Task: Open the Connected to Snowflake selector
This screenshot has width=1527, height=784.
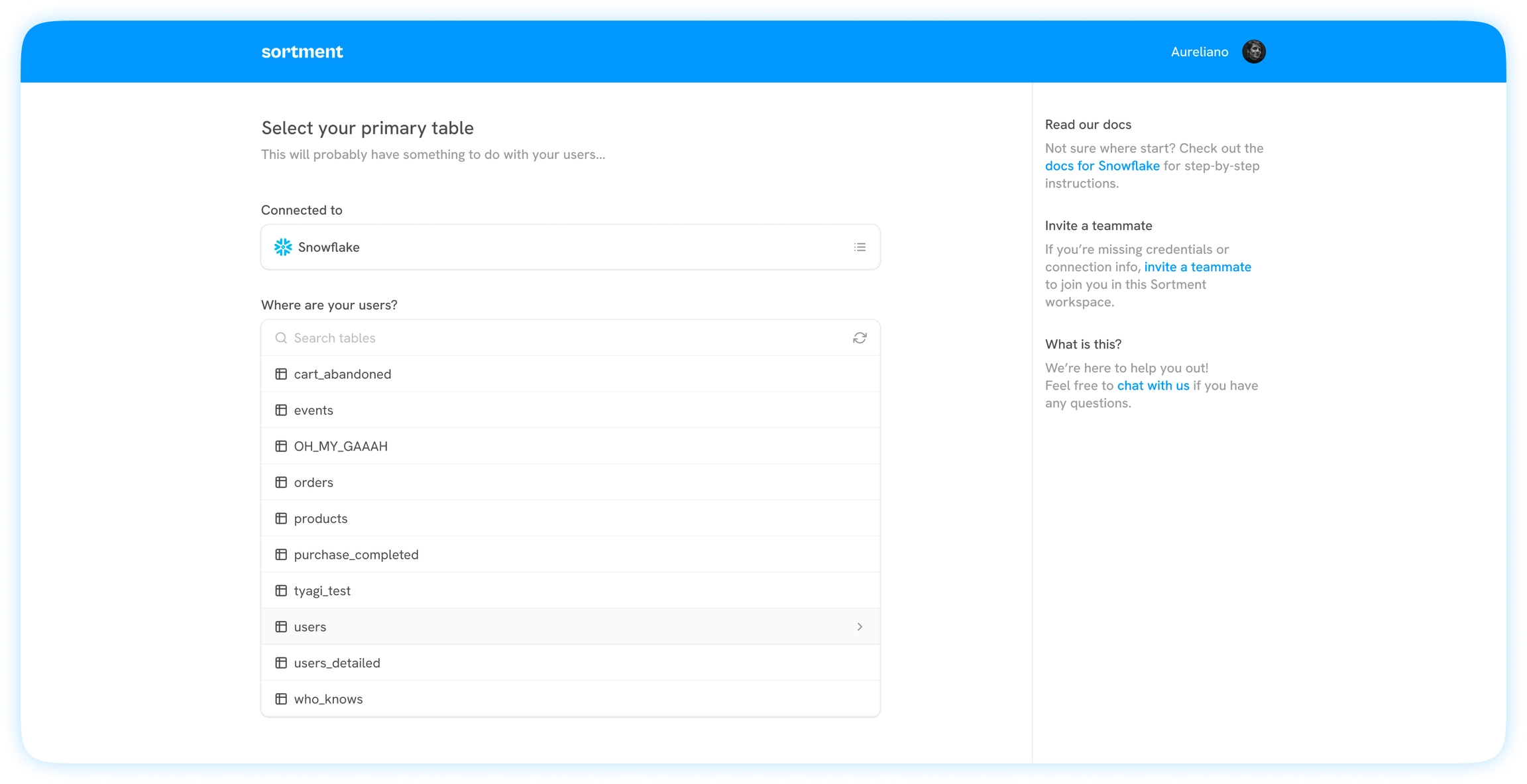Action: (x=570, y=247)
